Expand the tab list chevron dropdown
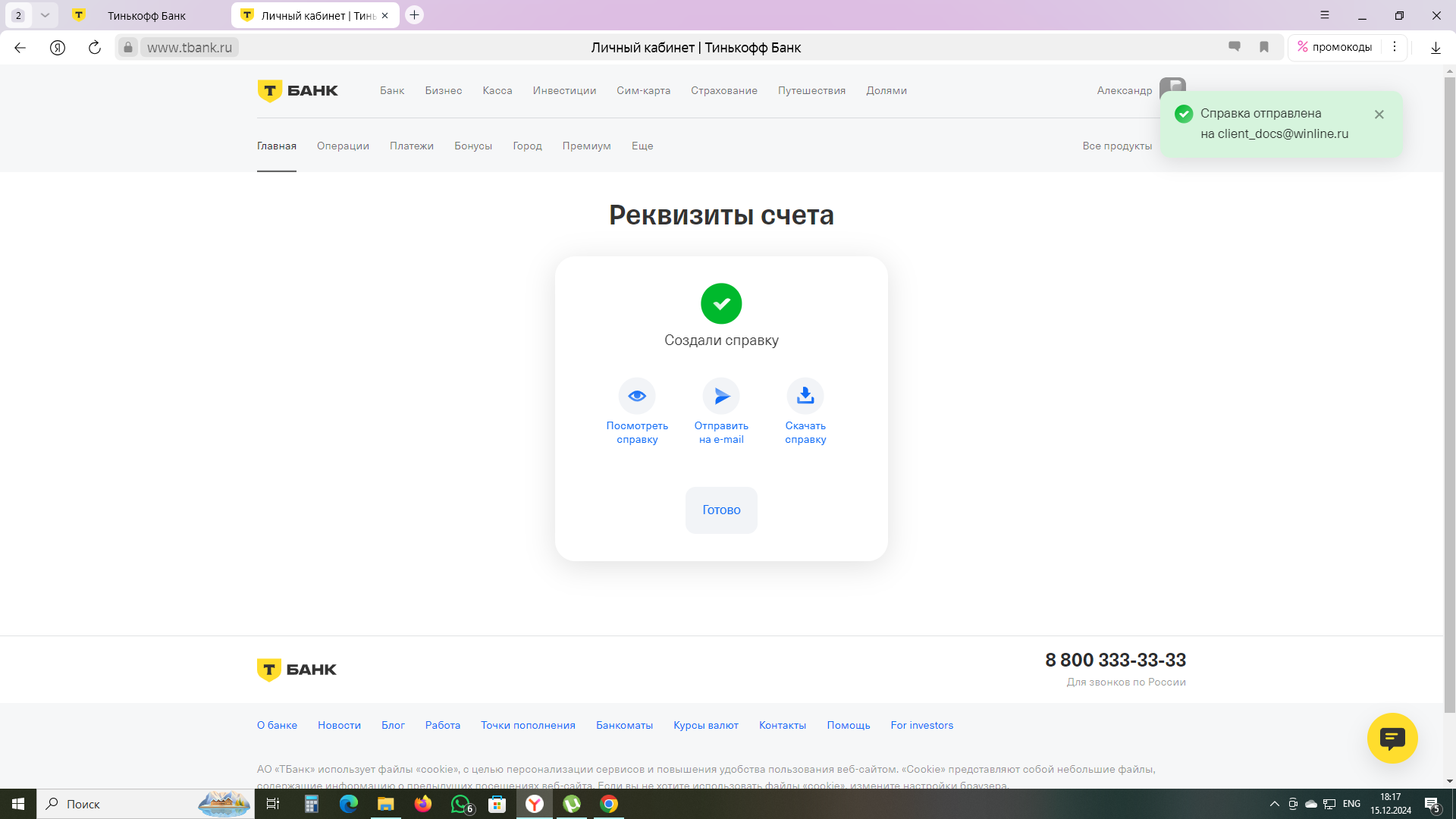This screenshot has height=819, width=1456. pyautogui.click(x=45, y=15)
